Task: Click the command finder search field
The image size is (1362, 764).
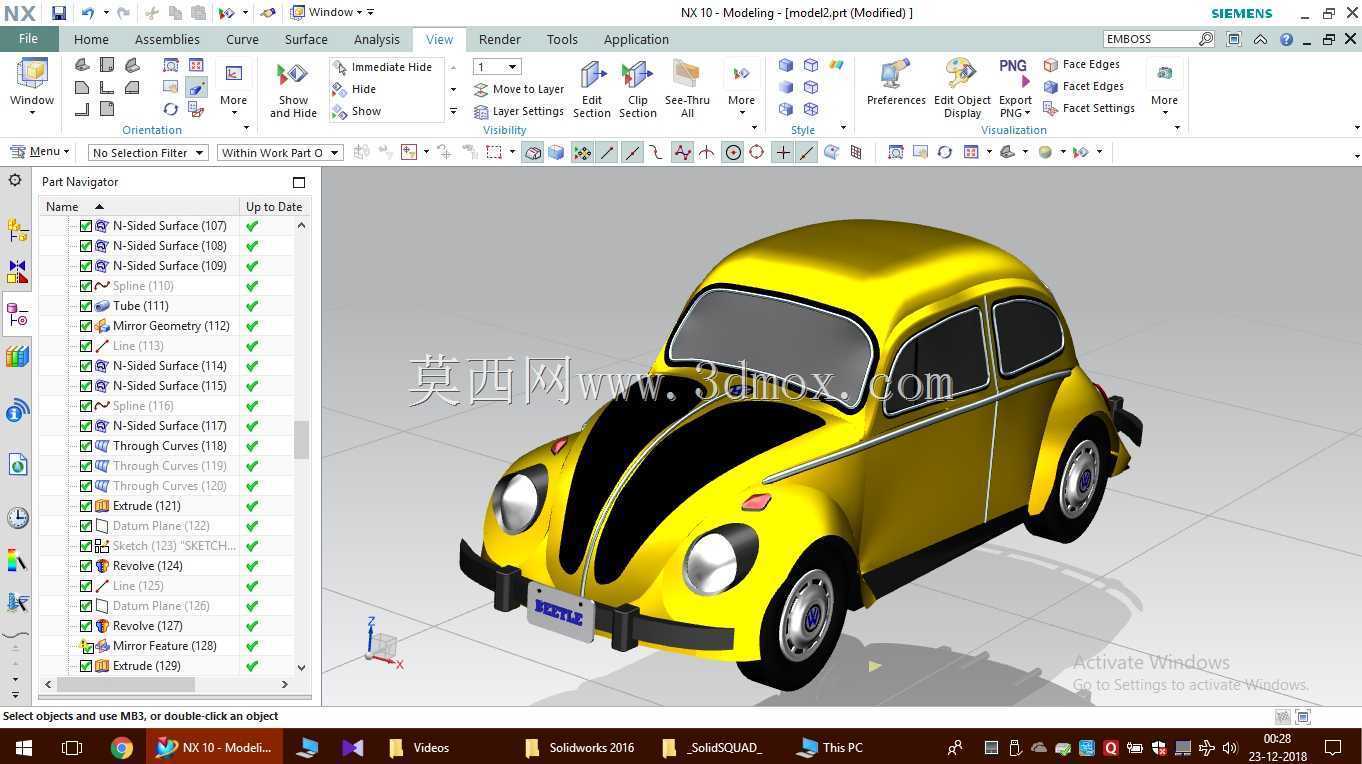Action: [x=1150, y=39]
